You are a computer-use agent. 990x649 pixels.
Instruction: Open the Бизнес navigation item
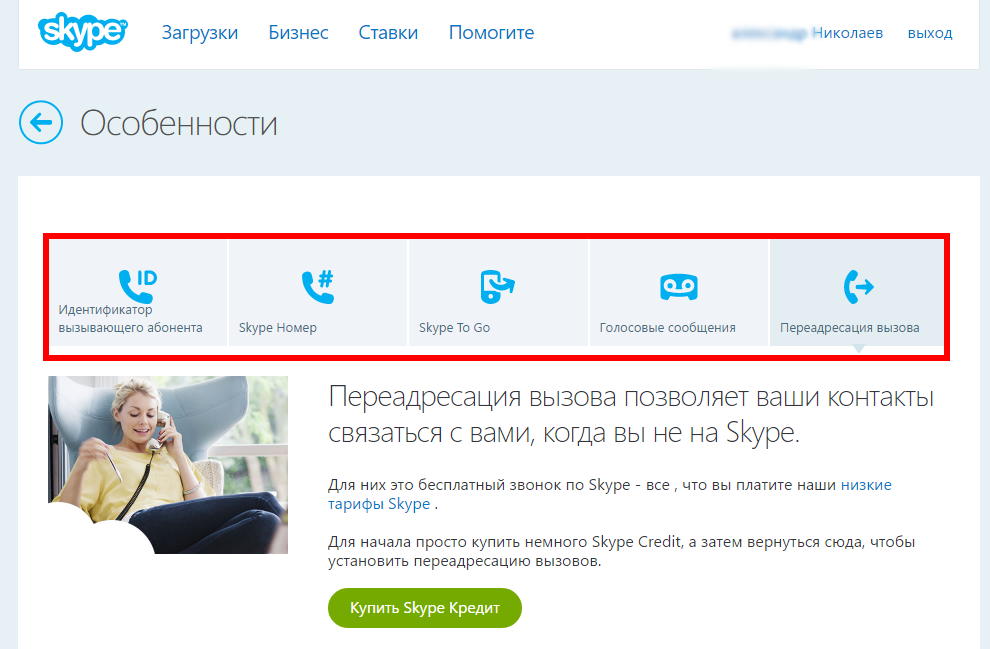pyautogui.click(x=298, y=33)
